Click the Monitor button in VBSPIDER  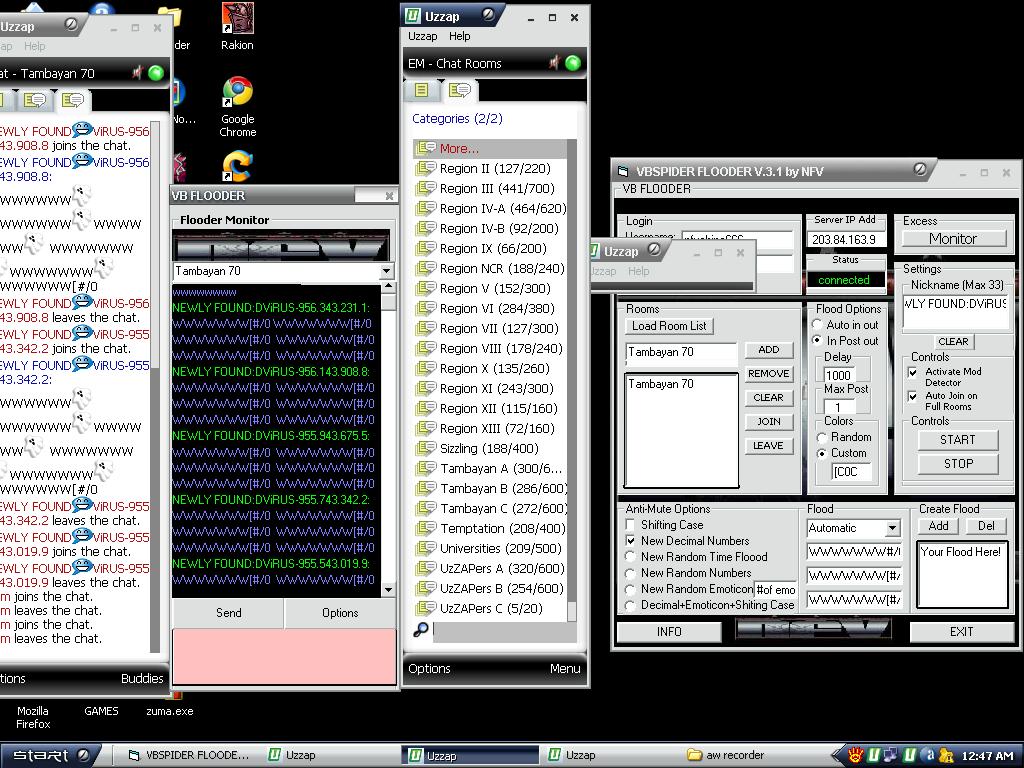pyautogui.click(x=953, y=239)
